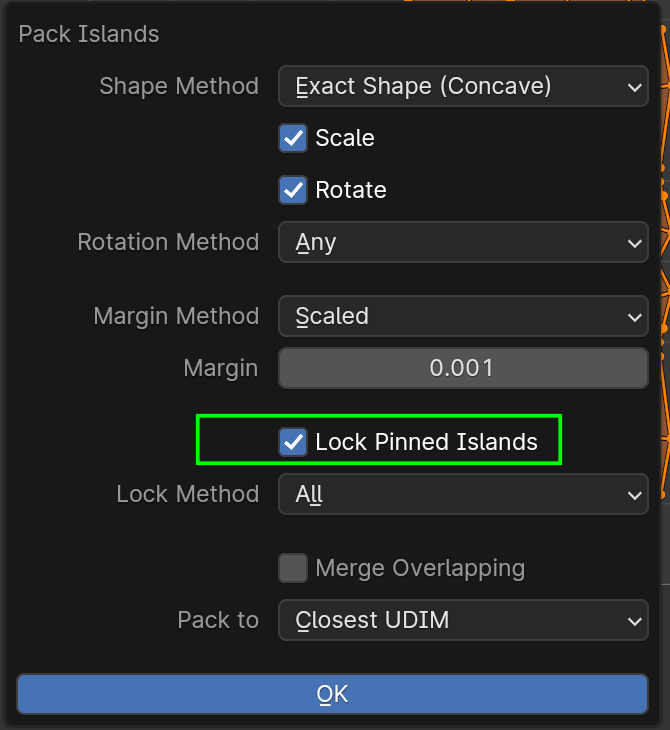The width and height of the screenshot is (670, 730).
Task: Click the chevron arrow on Exact Shape (Concave)
Action: [634, 88]
